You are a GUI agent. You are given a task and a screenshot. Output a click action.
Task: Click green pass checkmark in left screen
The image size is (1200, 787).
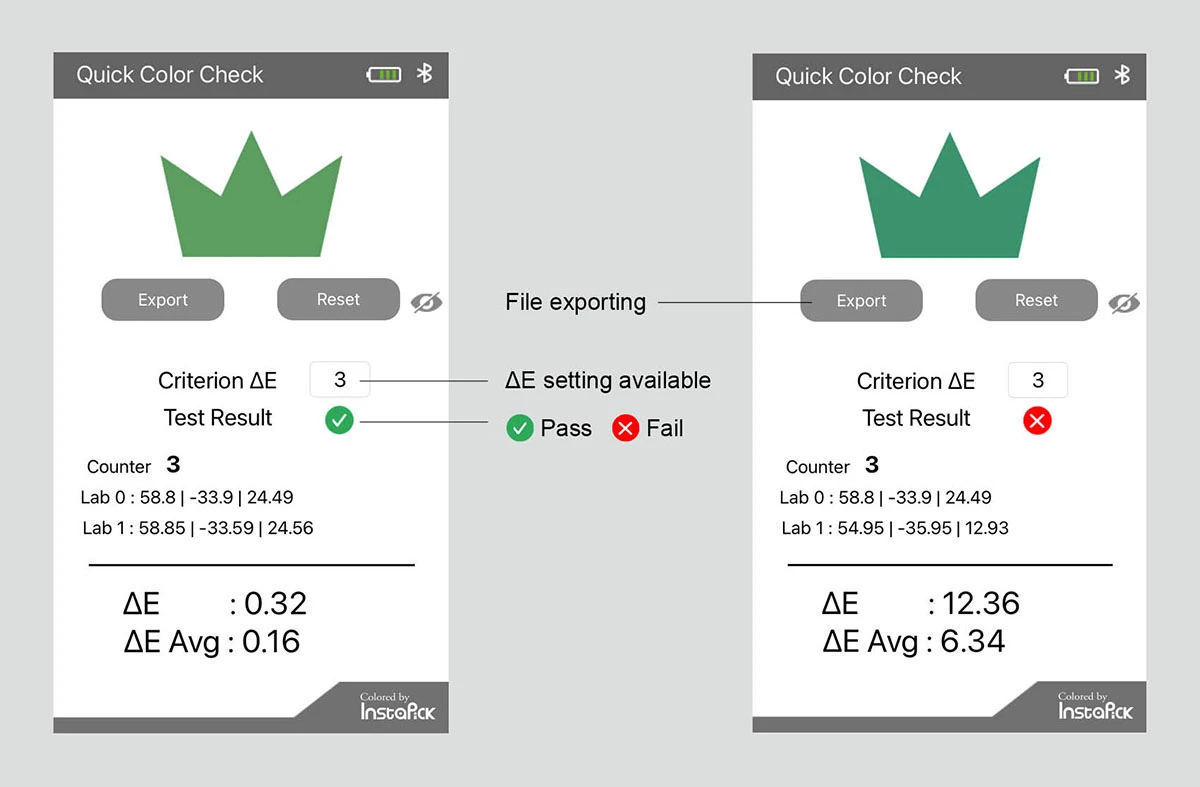pos(339,421)
